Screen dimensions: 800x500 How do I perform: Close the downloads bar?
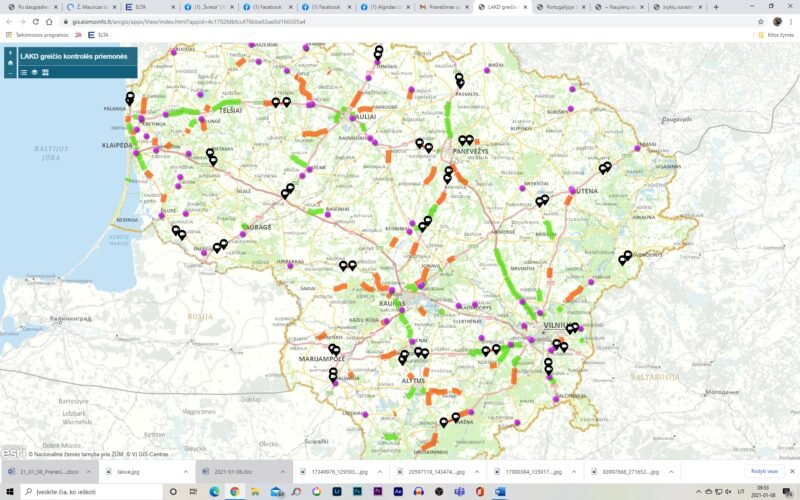[x=792, y=471]
